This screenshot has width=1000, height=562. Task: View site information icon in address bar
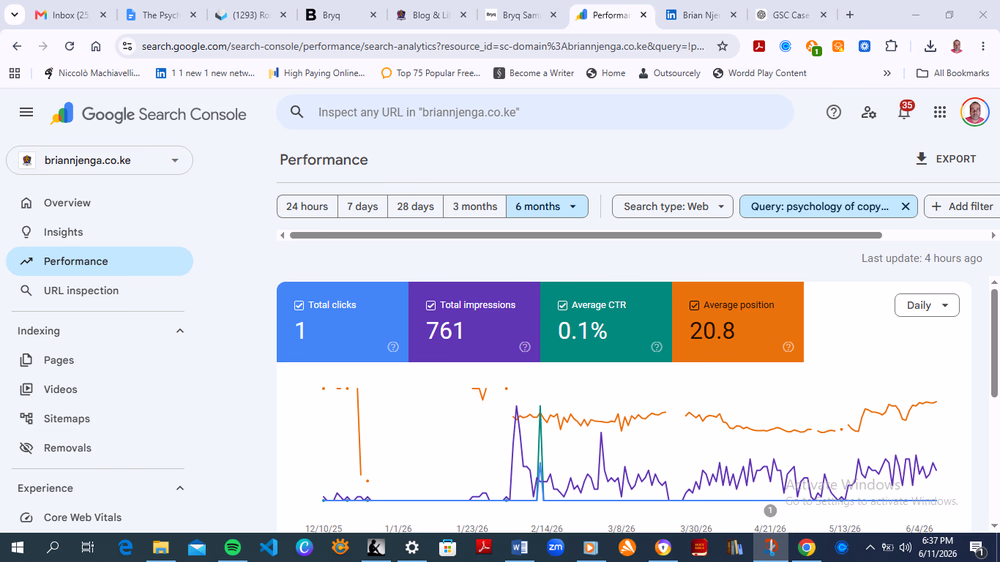128,46
